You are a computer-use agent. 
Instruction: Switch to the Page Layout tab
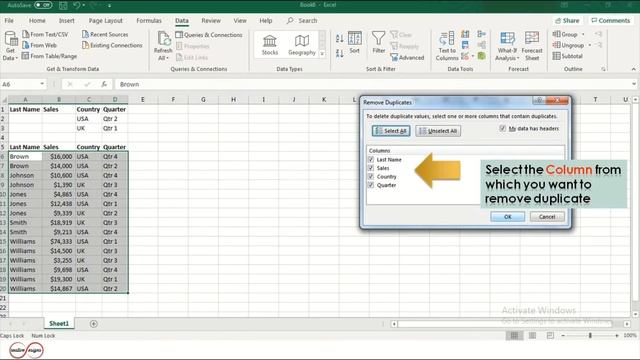[106, 20]
